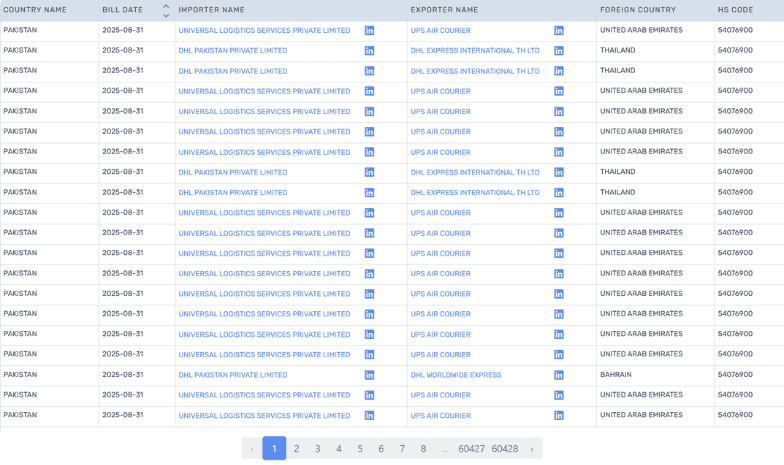Screen dimensions: 784x465
Task: Open first row's UPS Air Courier LinkedIn icon
Action: tap(558, 31)
